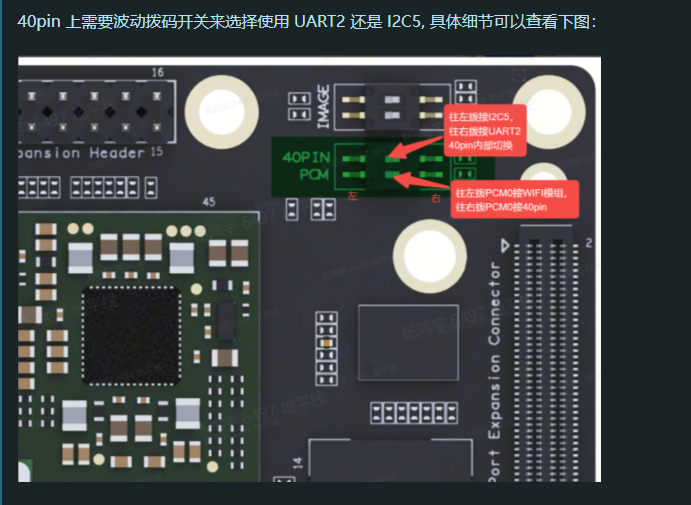Screen dimensions: 691x505
Task: Click the 'Expansion Header' silkscreen text
Action: click(x=82, y=153)
